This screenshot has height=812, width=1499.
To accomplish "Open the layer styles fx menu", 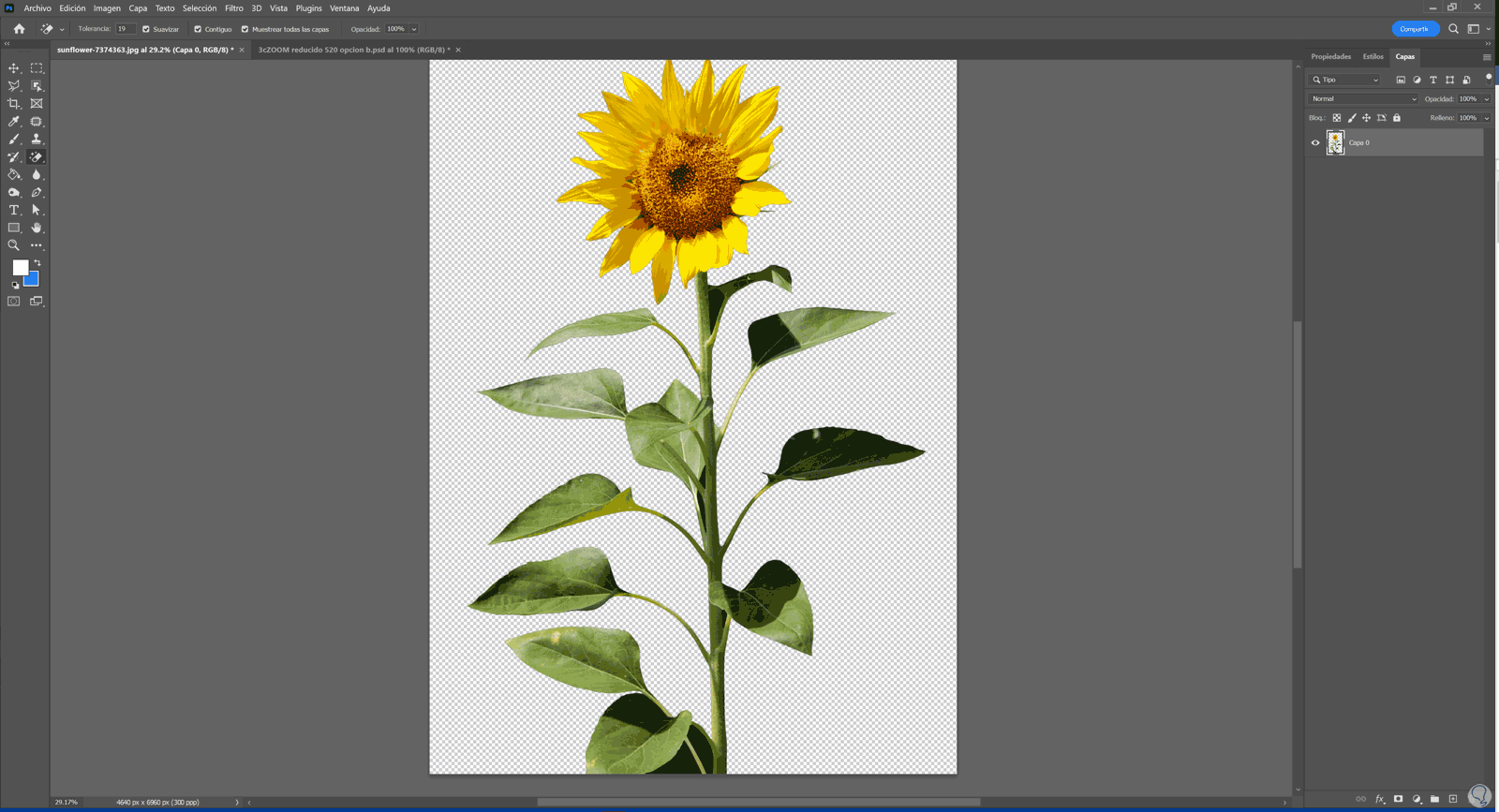I will pos(1379,799).
